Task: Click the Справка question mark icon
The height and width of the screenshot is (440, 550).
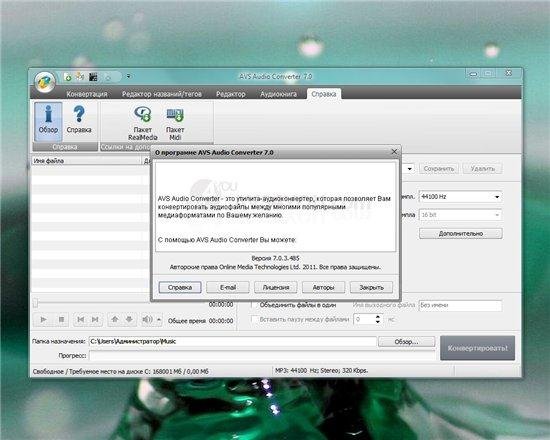Action: point(79,119)
